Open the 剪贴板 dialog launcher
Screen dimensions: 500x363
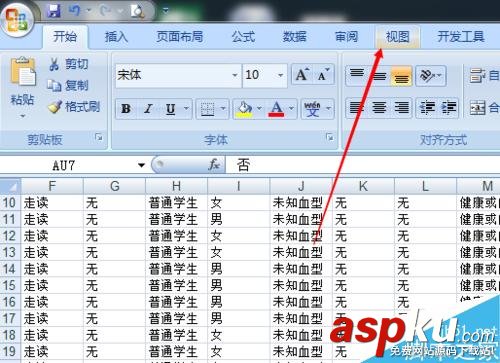point(99,137)
